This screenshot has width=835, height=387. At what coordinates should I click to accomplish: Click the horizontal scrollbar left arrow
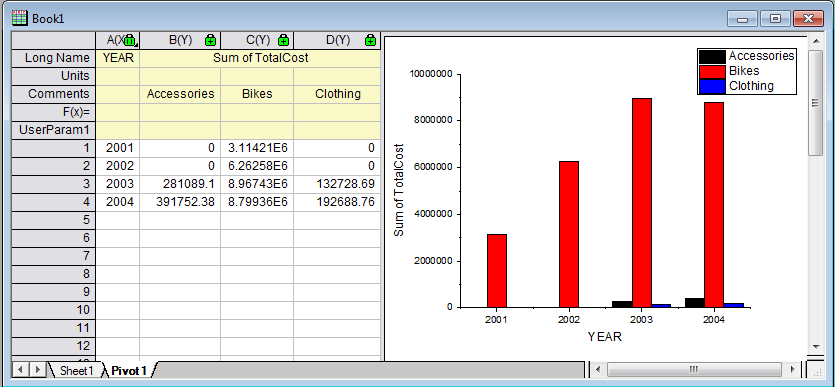click(598, 369)
